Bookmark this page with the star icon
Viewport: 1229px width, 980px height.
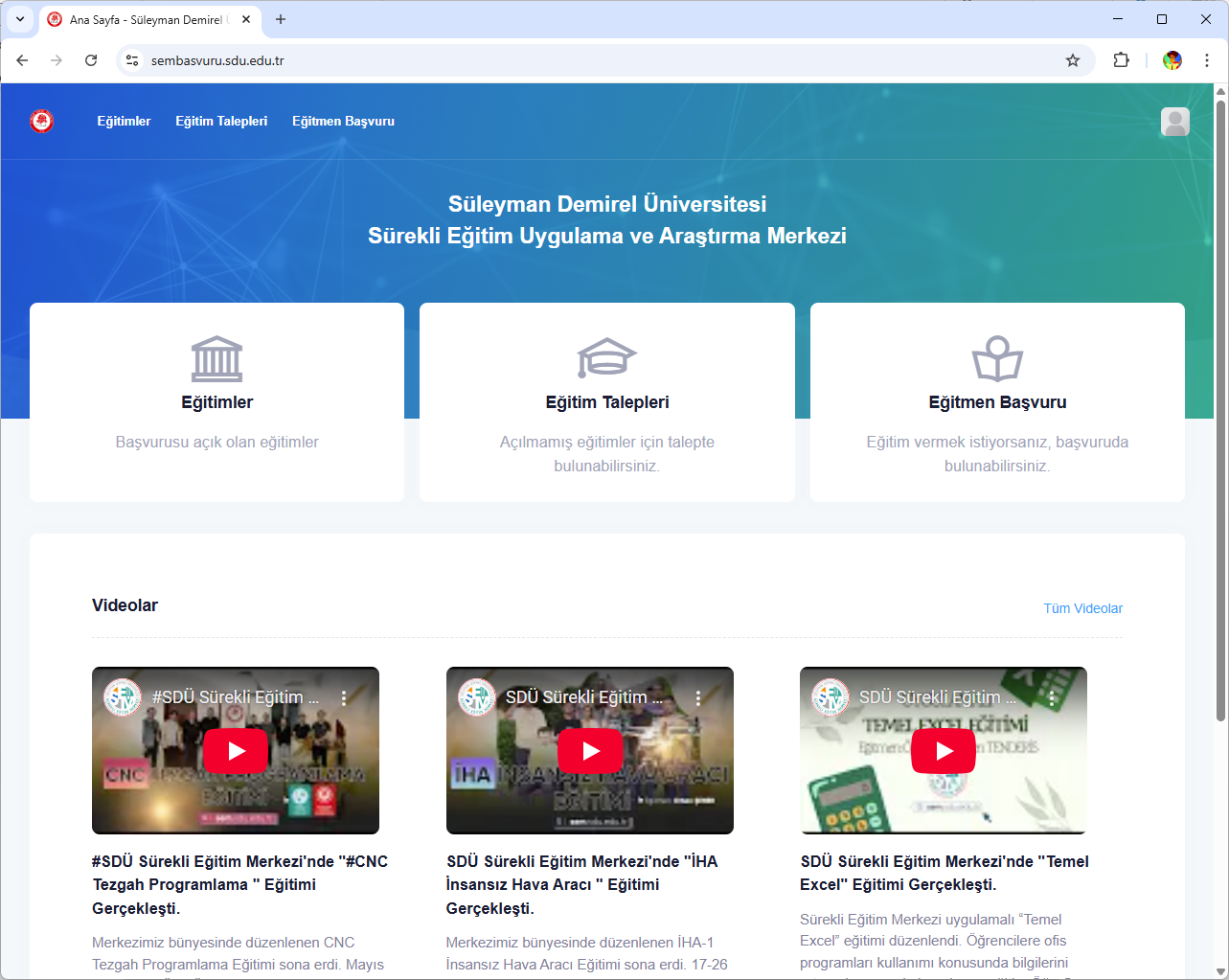[1073, 60]
